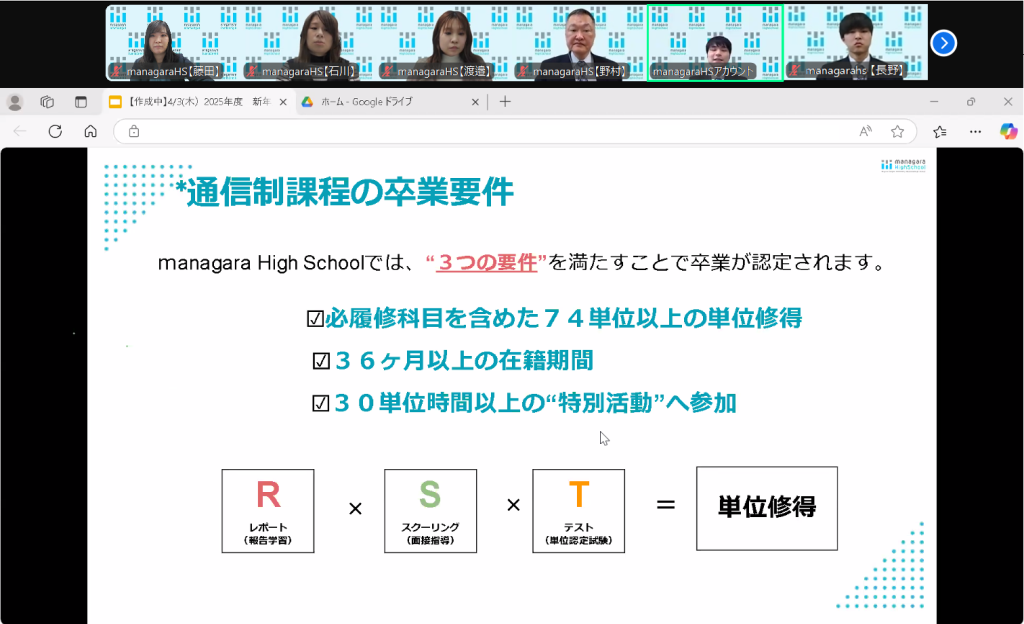Minimize the browser window
This screenshot has height=624, width=1024.
click(934, 102)
